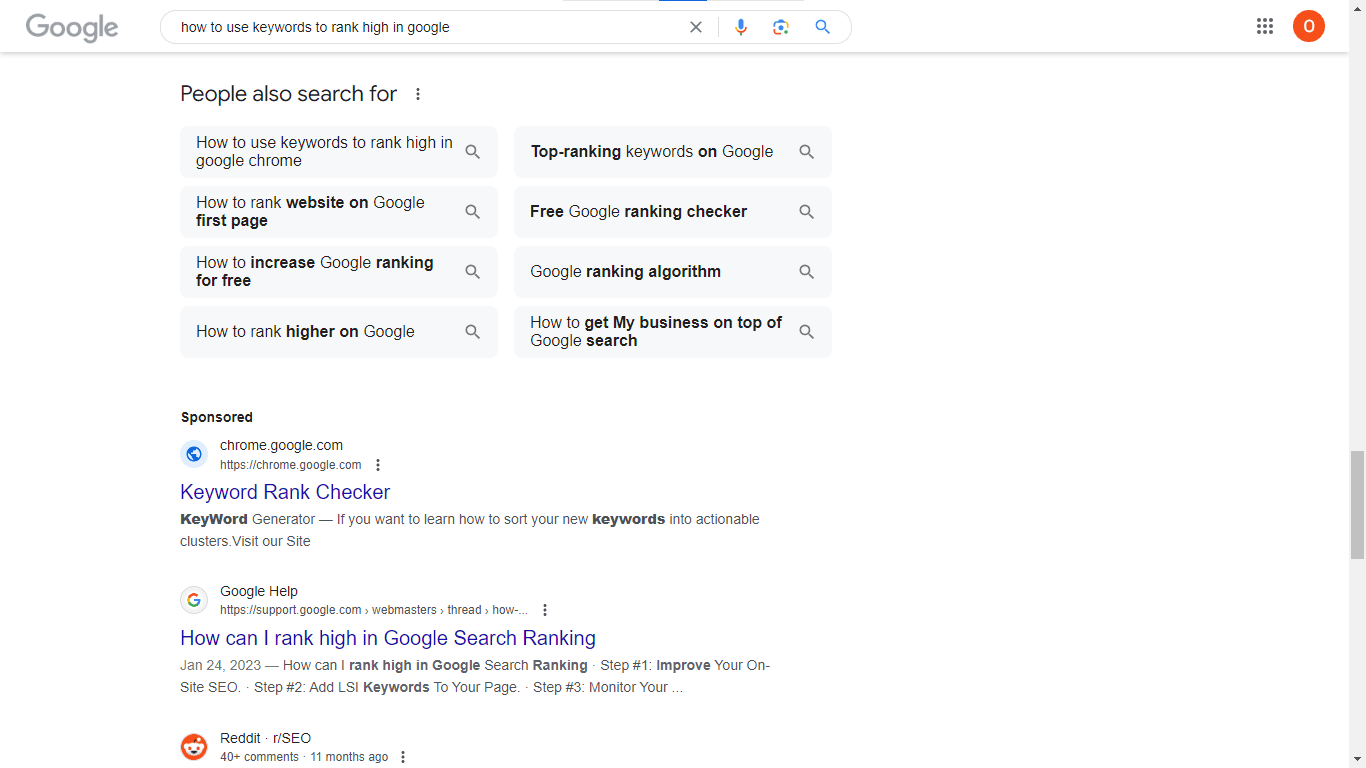Clear the search box text
Viewport: 1366px width, 768px height.
coord(696,27)
